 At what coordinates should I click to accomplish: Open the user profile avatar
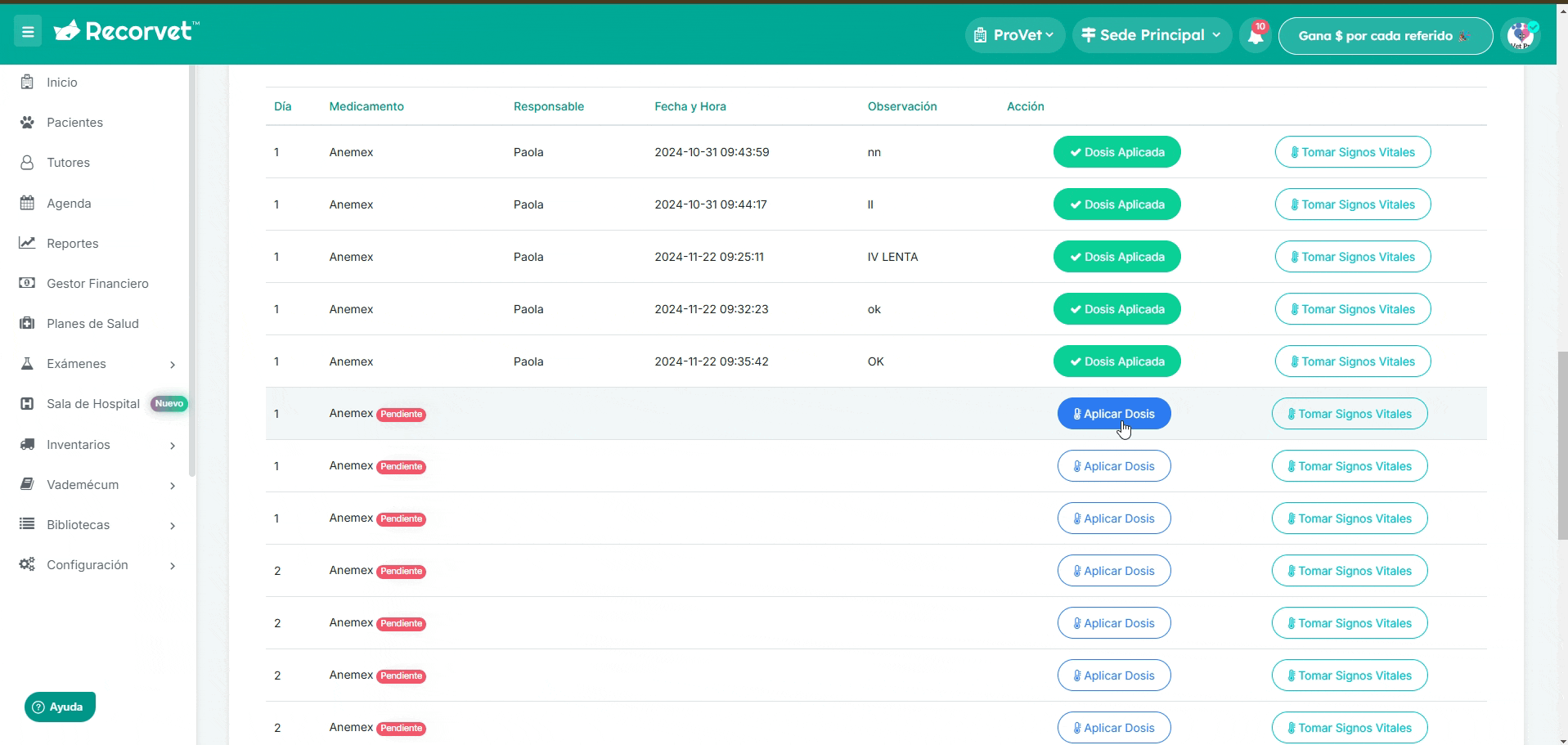tap(1521, 35)
